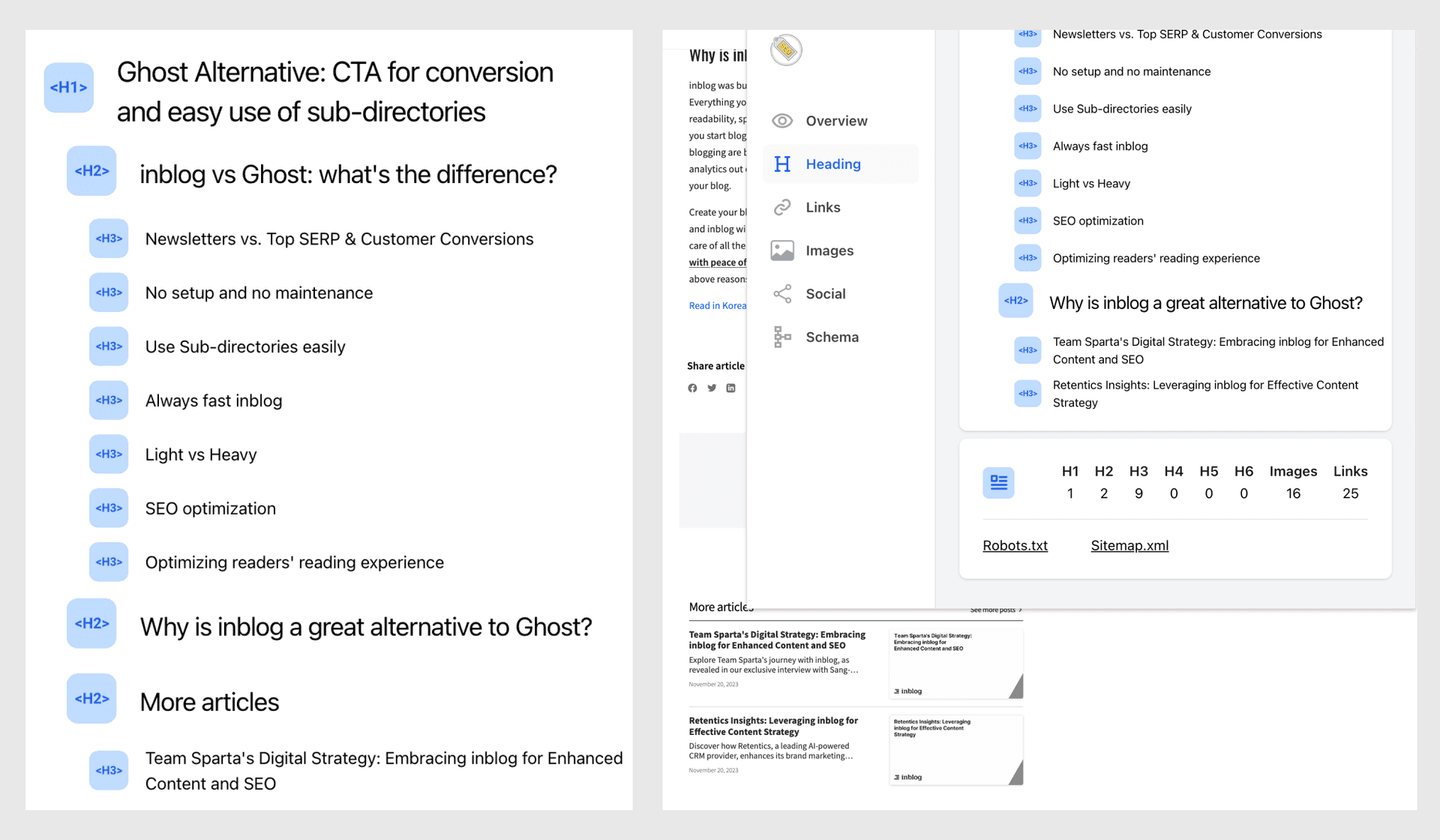This screenshot has width=1440, height=840.
Task: Click "See more posts" above the article list
Action: [x=996, y=610]
